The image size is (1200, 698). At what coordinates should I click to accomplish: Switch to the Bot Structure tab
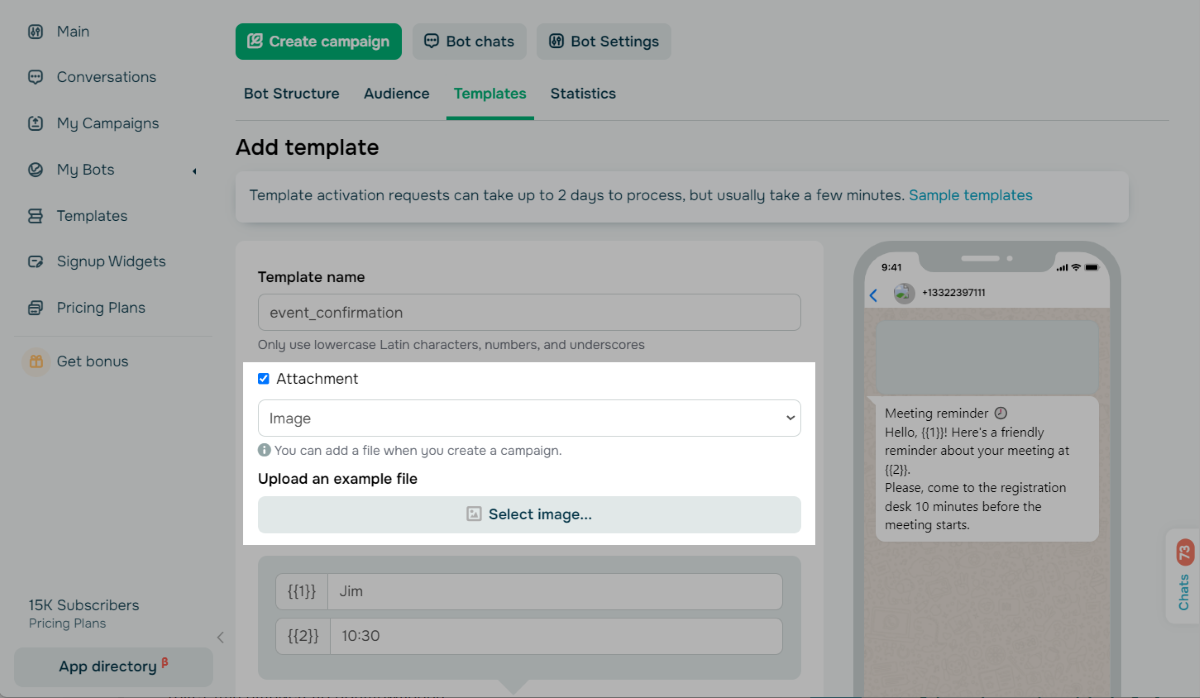click(x=291, y=94)
